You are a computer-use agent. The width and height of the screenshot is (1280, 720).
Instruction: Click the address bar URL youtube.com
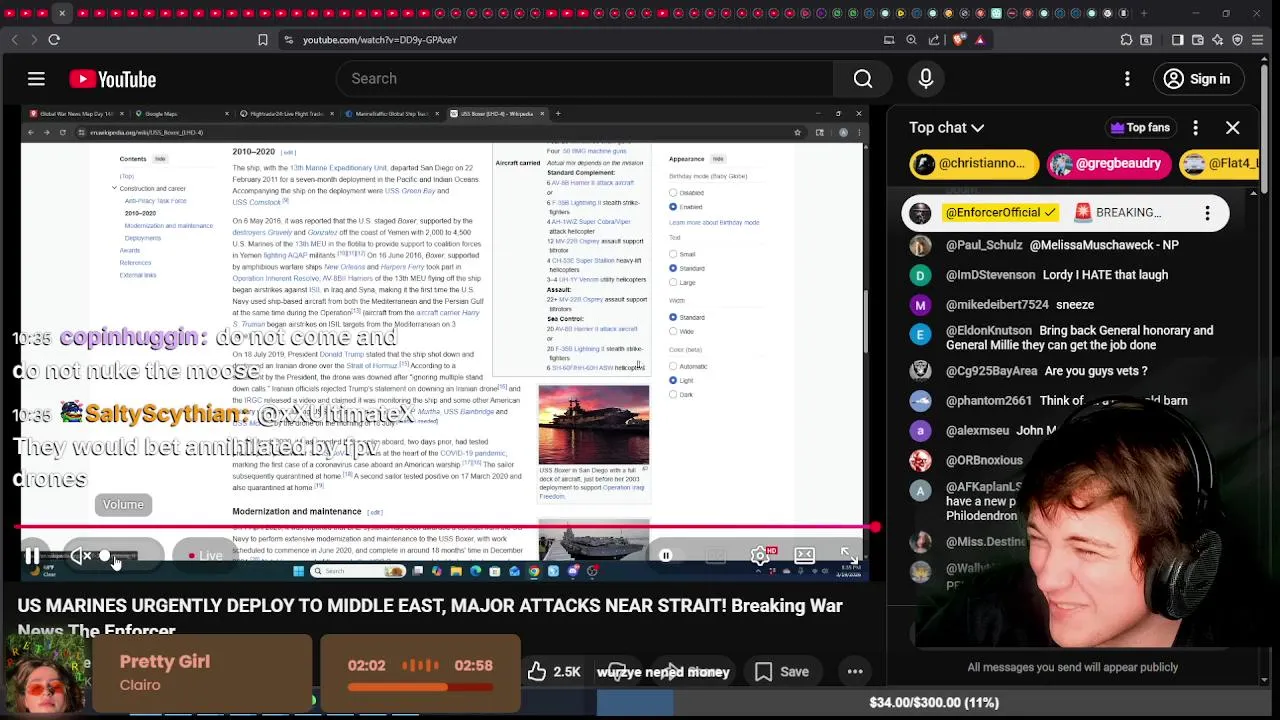click(380, 40)
